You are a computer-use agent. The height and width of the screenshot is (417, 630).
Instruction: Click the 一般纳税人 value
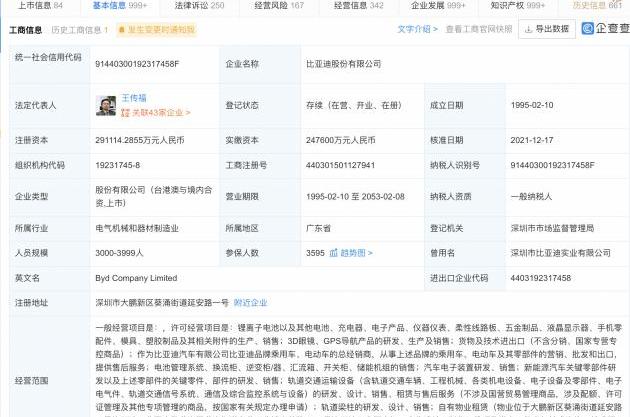531,197
